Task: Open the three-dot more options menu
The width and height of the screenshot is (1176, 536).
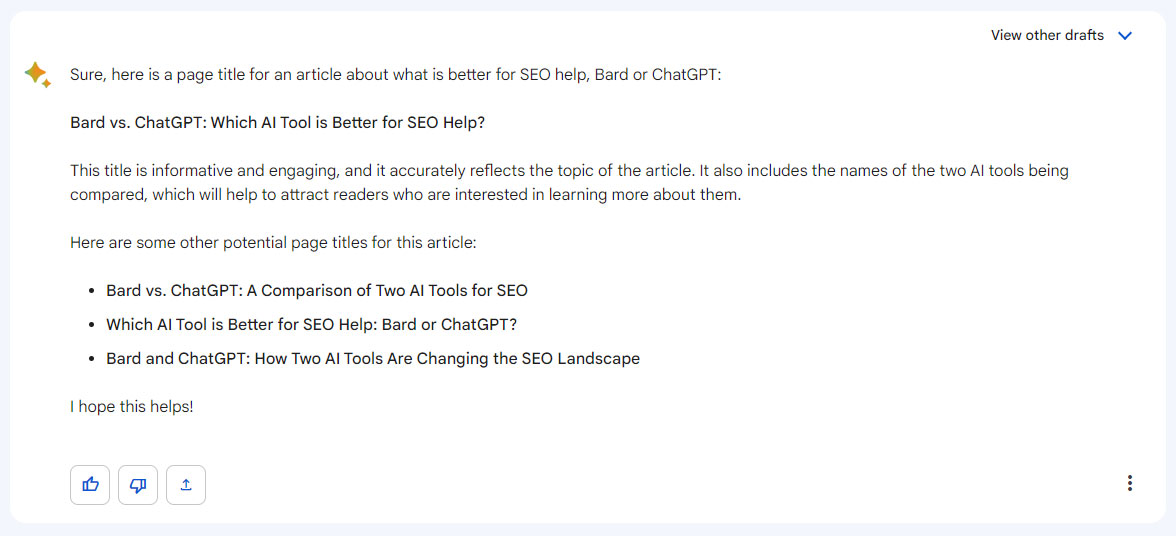Action: click(x=1130, y=484)
